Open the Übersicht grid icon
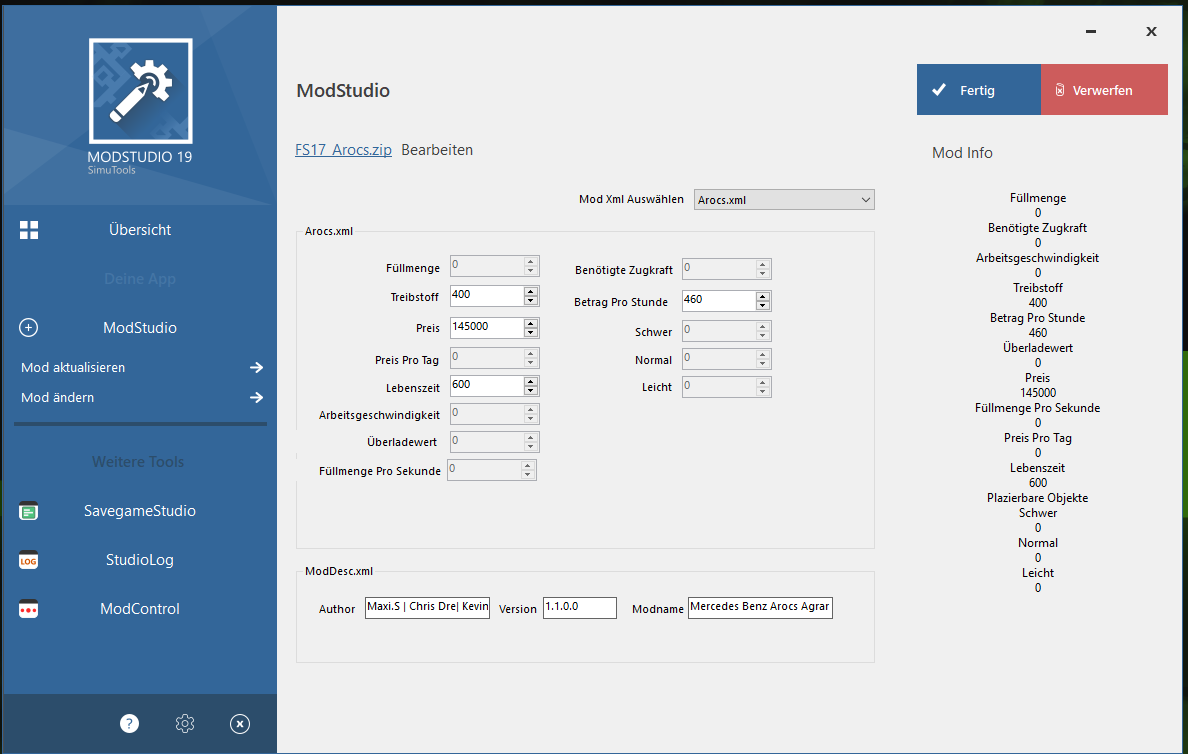This screenshot has width=1188, height=754. (29, 230)
